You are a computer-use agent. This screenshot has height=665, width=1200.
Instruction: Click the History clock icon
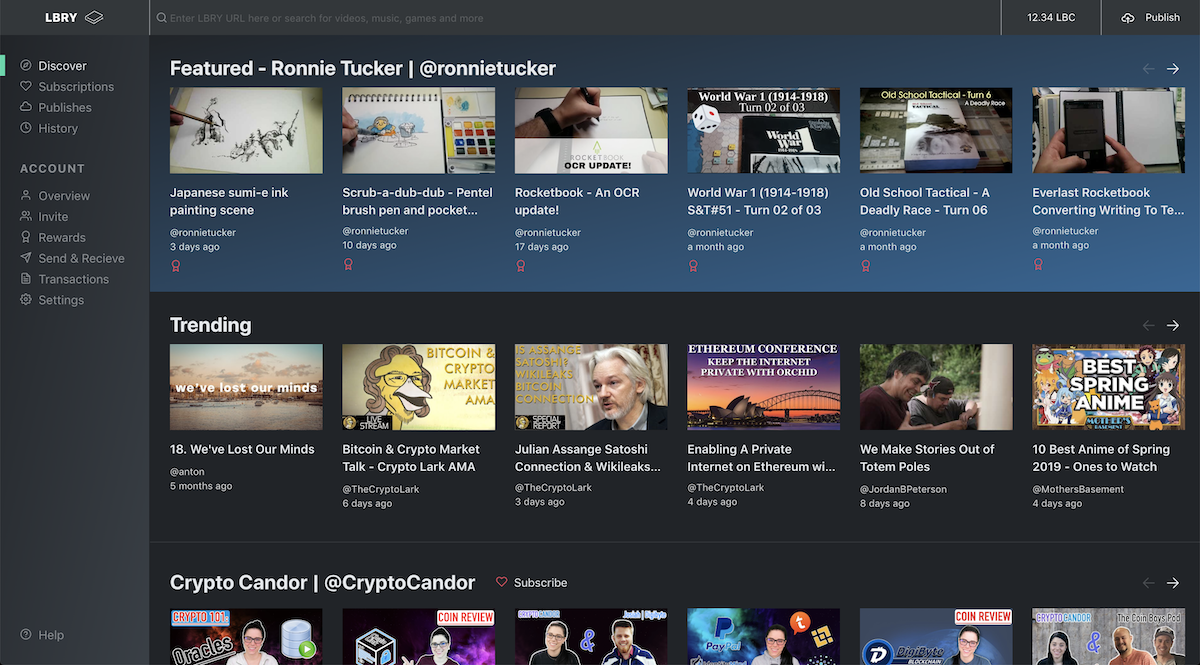pyautogui.click(x=26, y=128)
